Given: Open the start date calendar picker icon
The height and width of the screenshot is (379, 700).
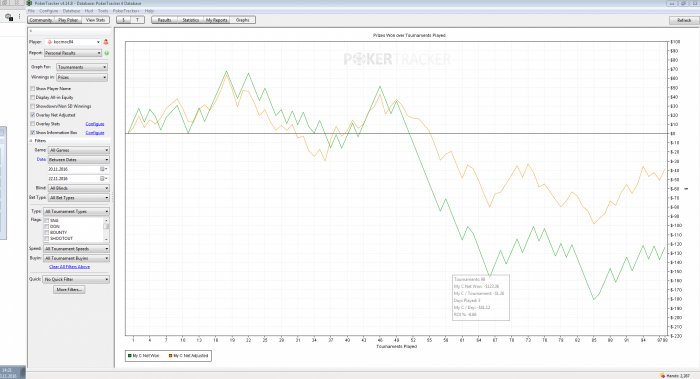Looking at the screenshot, I should [103, 169].
